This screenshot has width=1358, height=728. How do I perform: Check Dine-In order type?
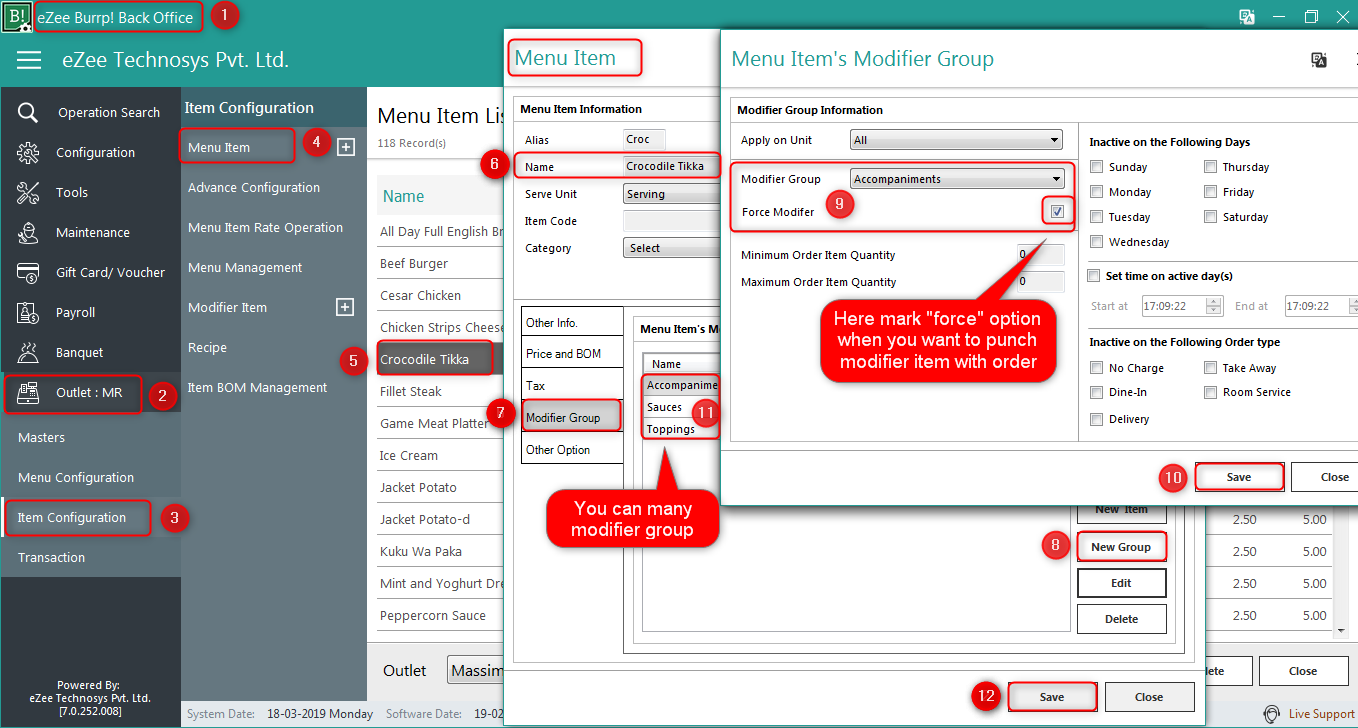1097,393
